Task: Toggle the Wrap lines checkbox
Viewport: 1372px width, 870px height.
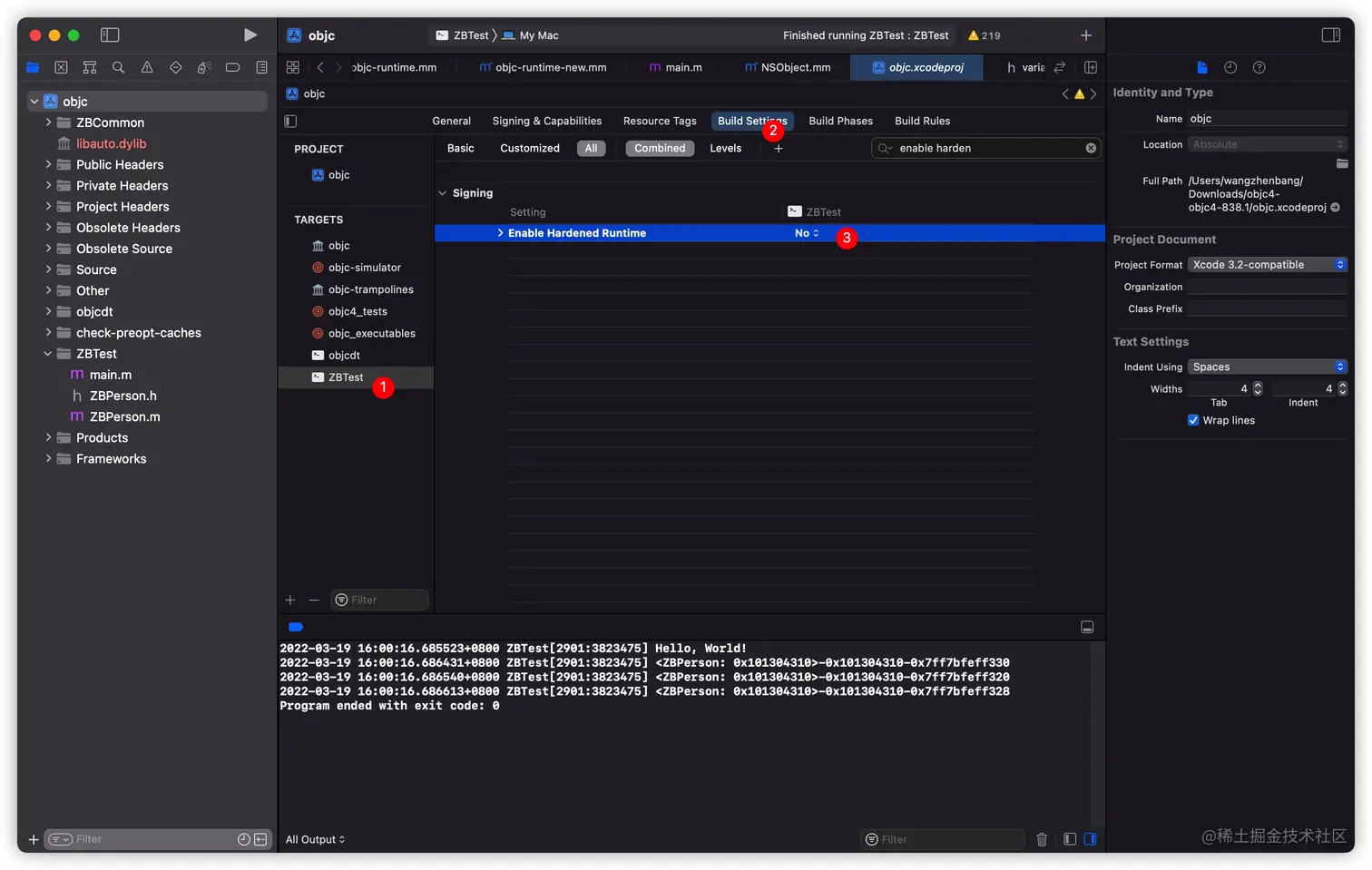Action: pyautogui.click(x=1193, y=420)
